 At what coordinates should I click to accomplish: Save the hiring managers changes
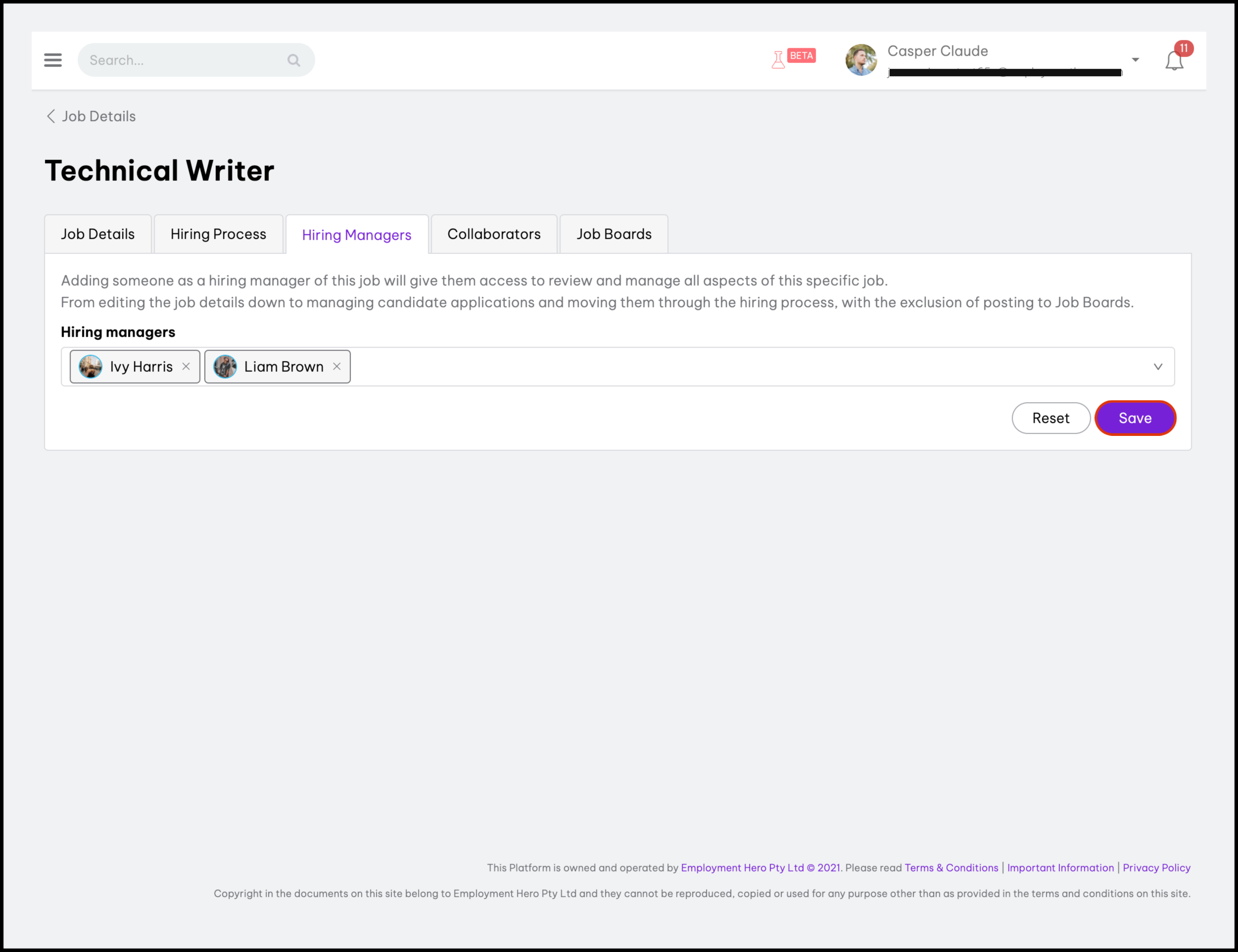(1134, 418)
